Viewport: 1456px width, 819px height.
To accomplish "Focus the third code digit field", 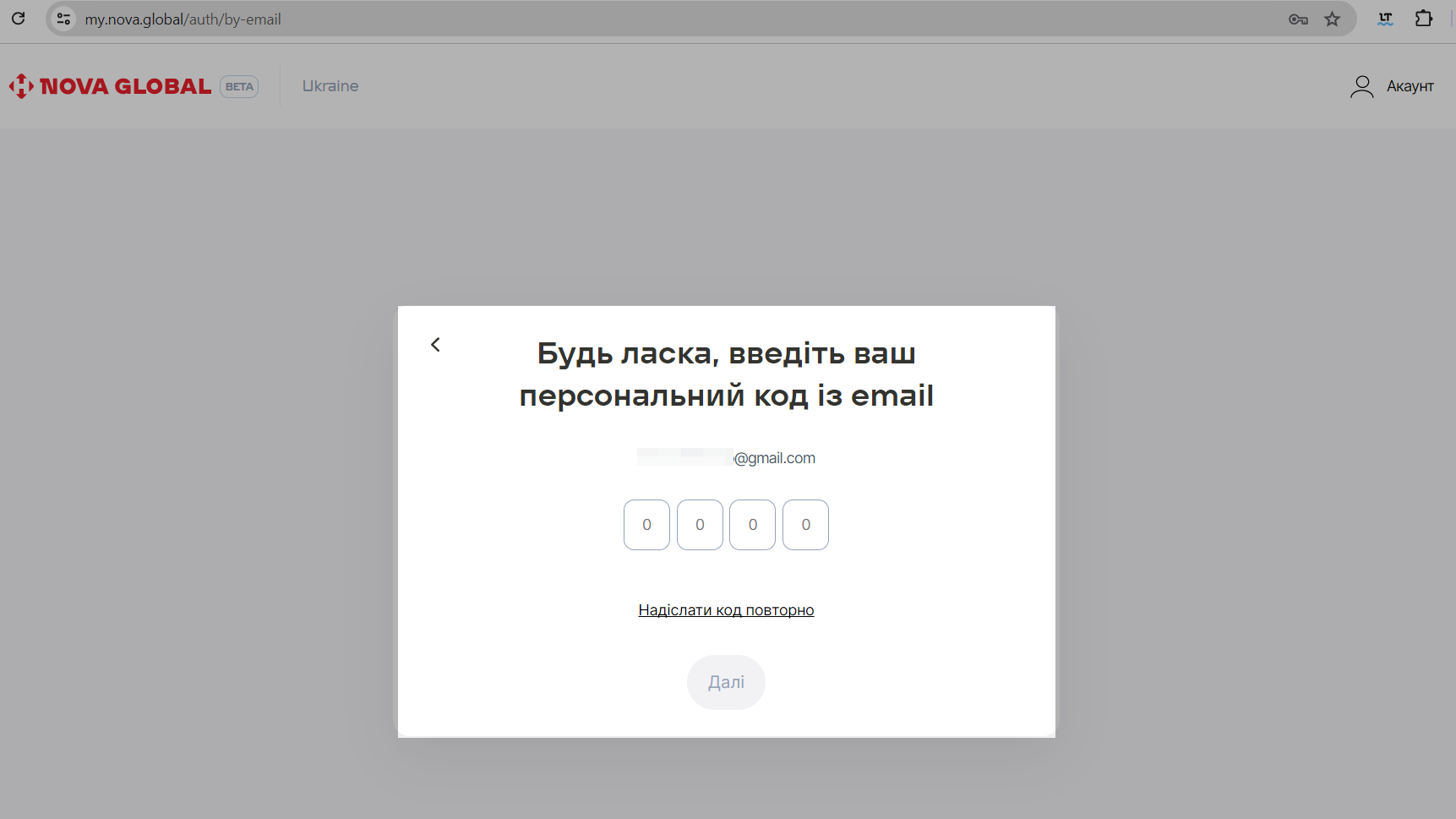I will click(x=752, y=525).
